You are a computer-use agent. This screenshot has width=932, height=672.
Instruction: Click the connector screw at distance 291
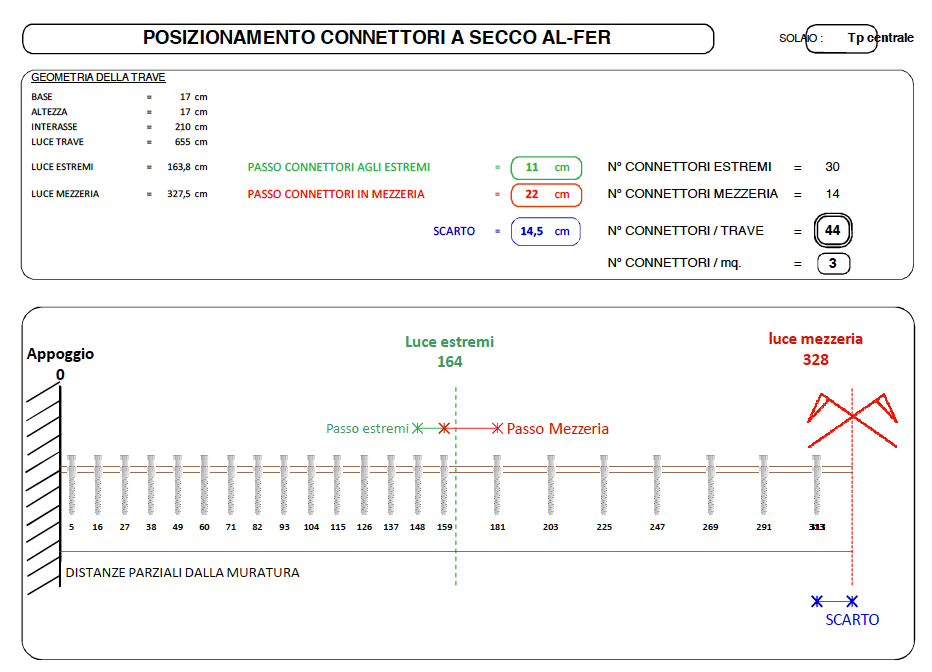coord(764,485)
